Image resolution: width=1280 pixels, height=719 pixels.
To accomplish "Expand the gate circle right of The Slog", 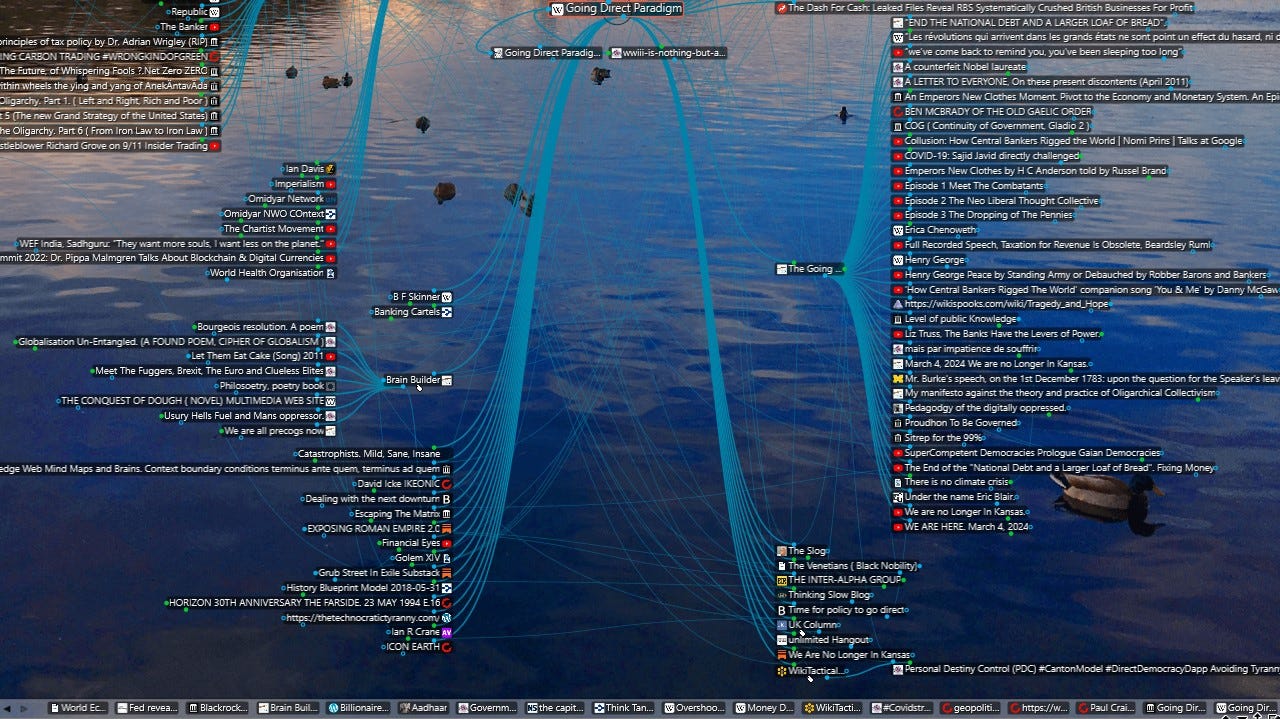I will click(829, 551).
